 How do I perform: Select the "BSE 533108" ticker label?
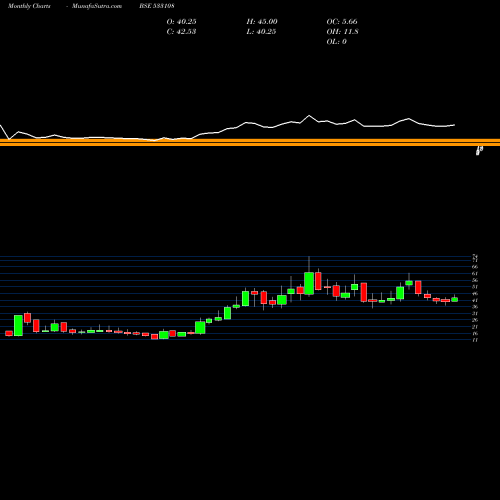pos(157,6)
